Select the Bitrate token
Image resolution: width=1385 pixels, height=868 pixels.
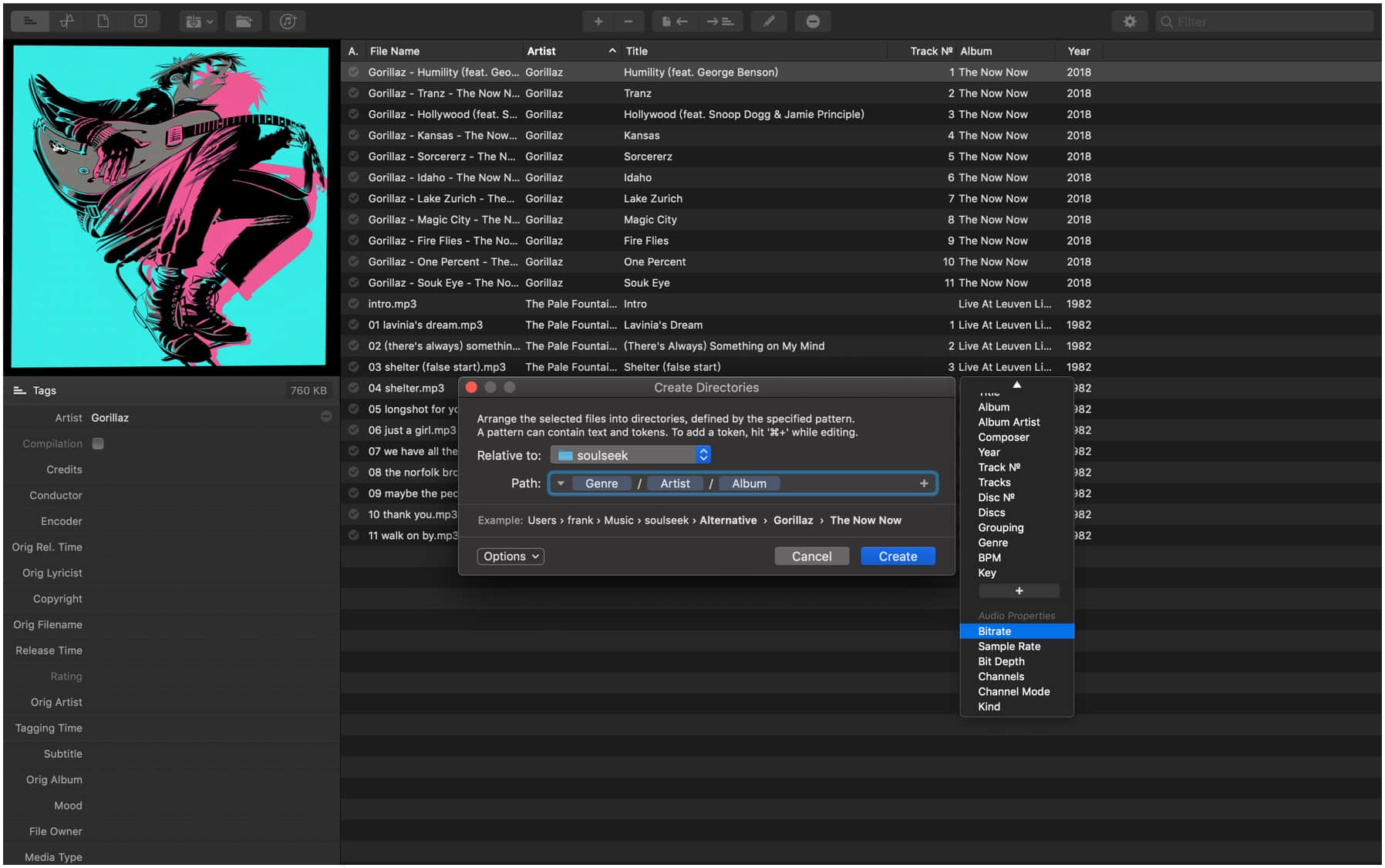coord(1016,631)
